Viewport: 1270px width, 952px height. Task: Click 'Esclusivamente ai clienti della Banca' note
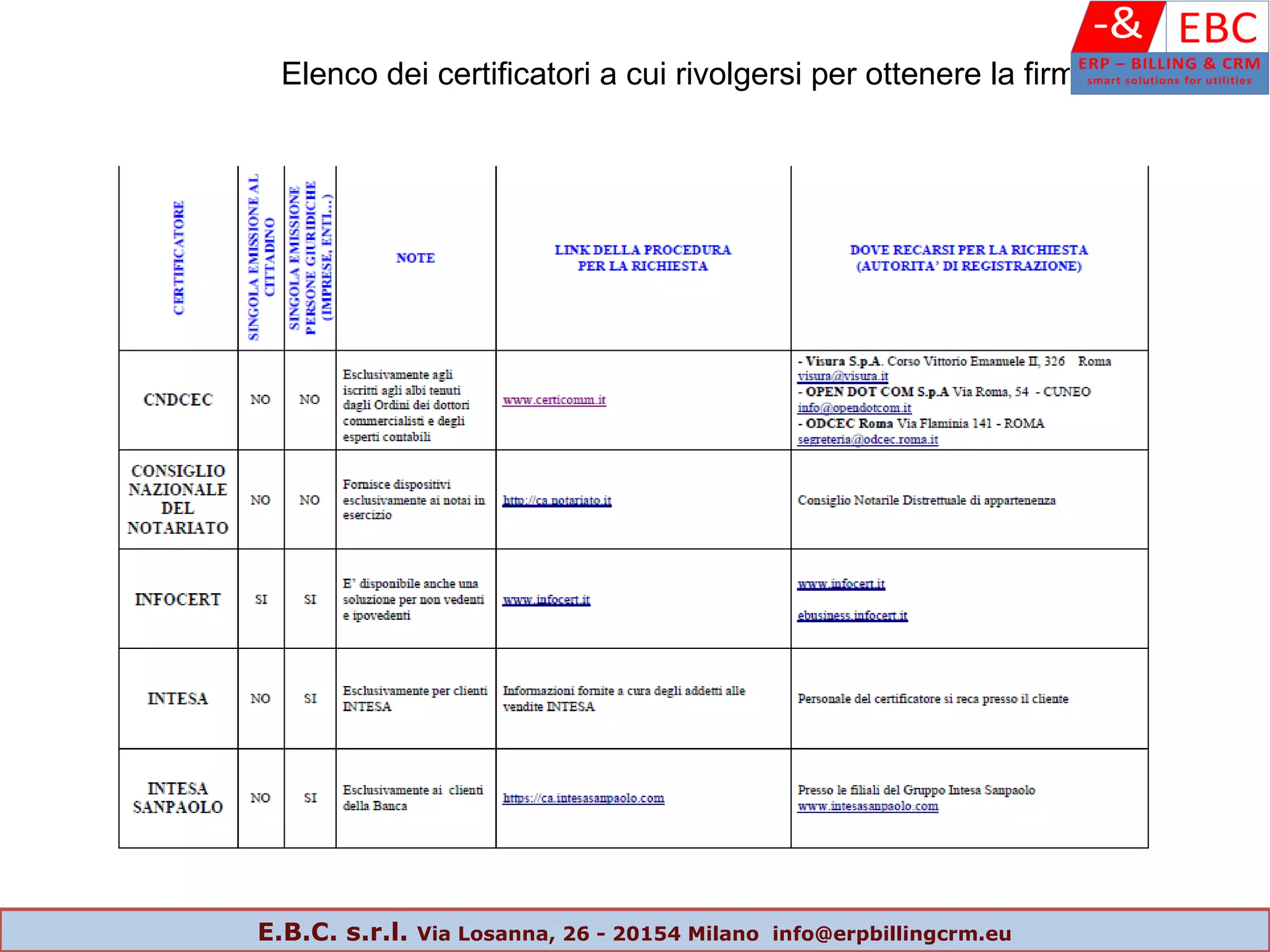(413, 798)
